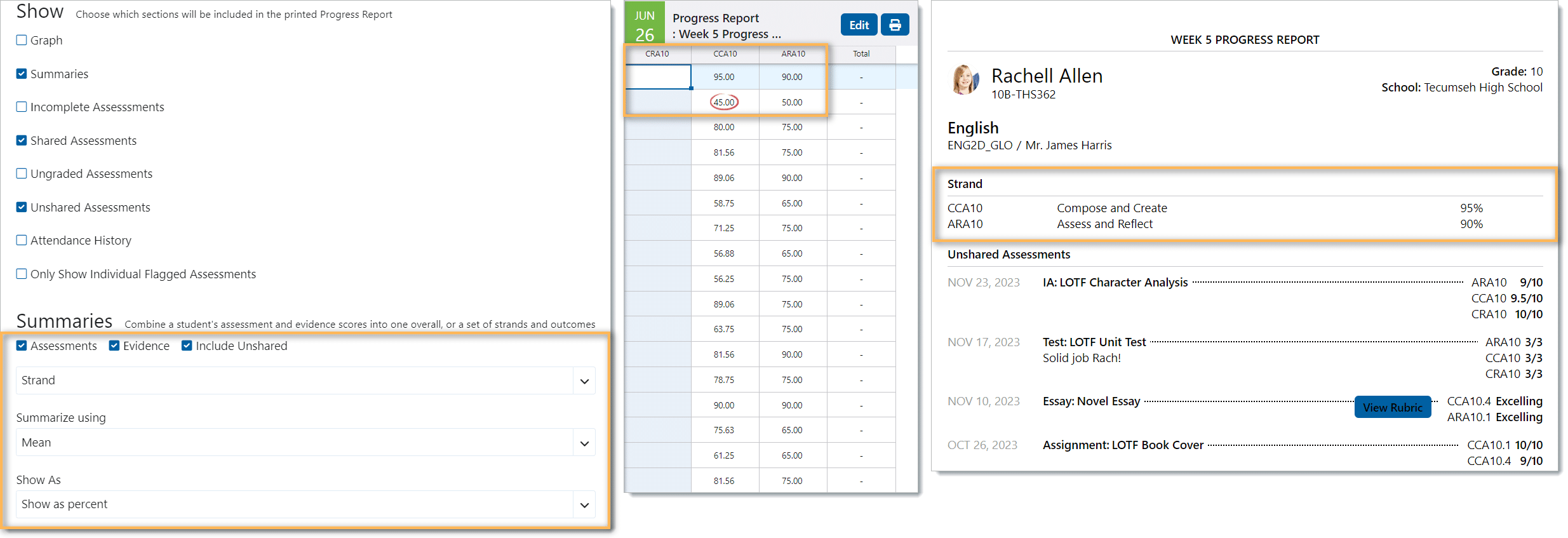Image resolution: width=1568 pixels, height=538 pixels.
Task: Toggle the Attendance History checkbox
Action: point(22,240)
